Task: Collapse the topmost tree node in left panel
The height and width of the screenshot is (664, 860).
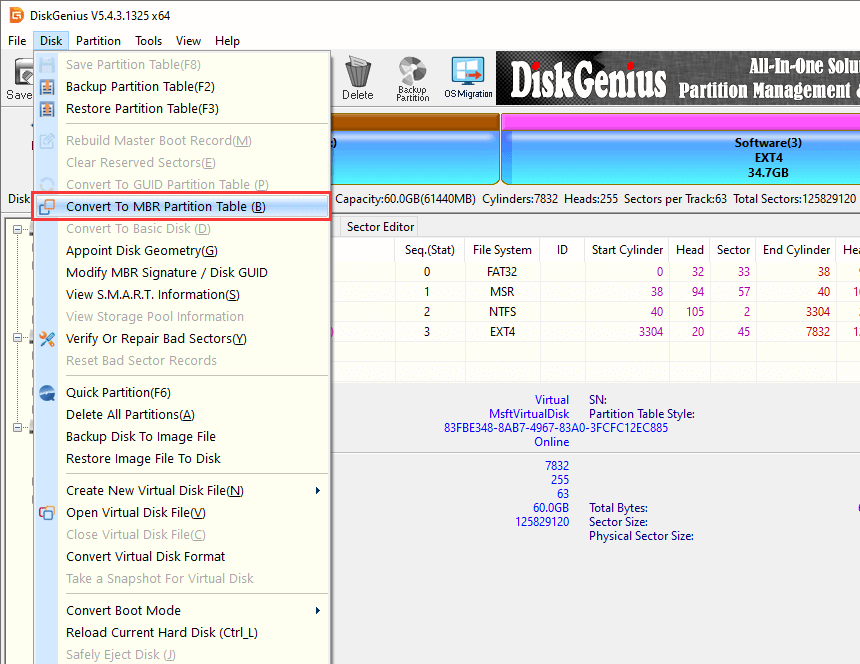Action: click(x=18, y=229)
